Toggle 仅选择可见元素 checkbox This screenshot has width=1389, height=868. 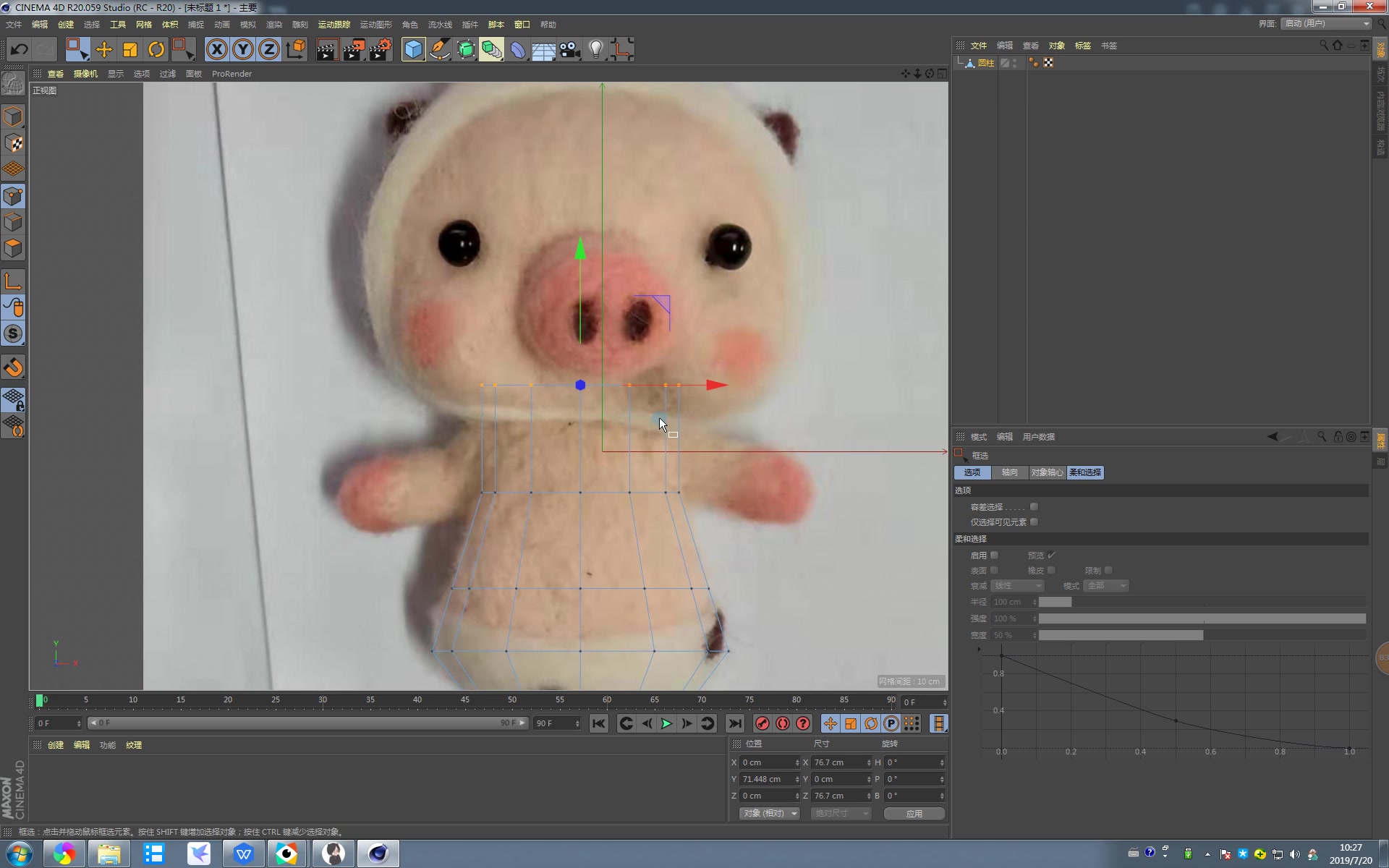coord(1034,522)
